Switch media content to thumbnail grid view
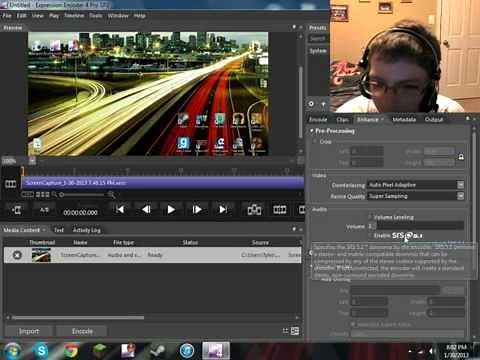 pyautogui.click(x=285, y=331)
